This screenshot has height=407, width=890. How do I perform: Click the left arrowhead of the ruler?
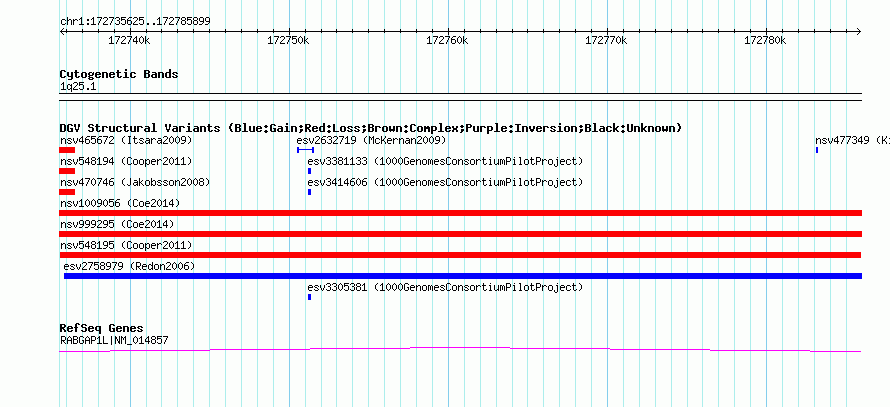click(62, 32)
